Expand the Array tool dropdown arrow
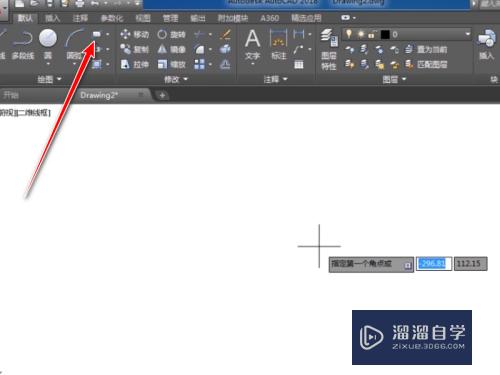 pos(210,64)
